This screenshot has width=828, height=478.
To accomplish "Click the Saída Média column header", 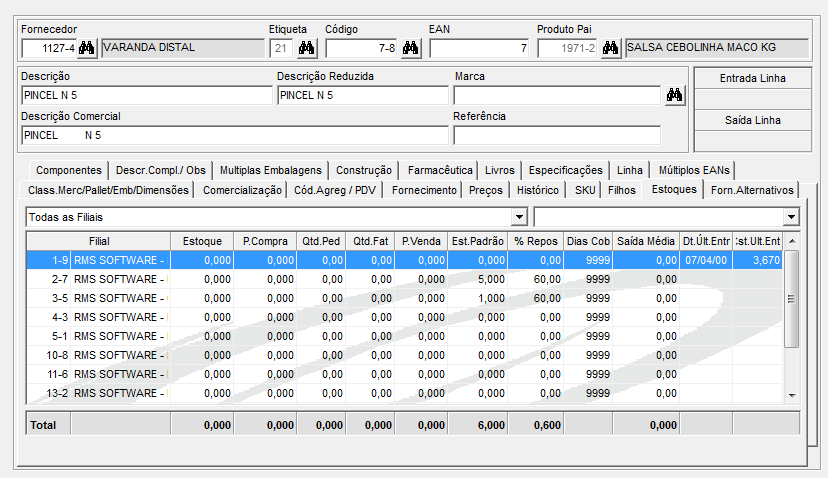I will click(x=646, y=241).
